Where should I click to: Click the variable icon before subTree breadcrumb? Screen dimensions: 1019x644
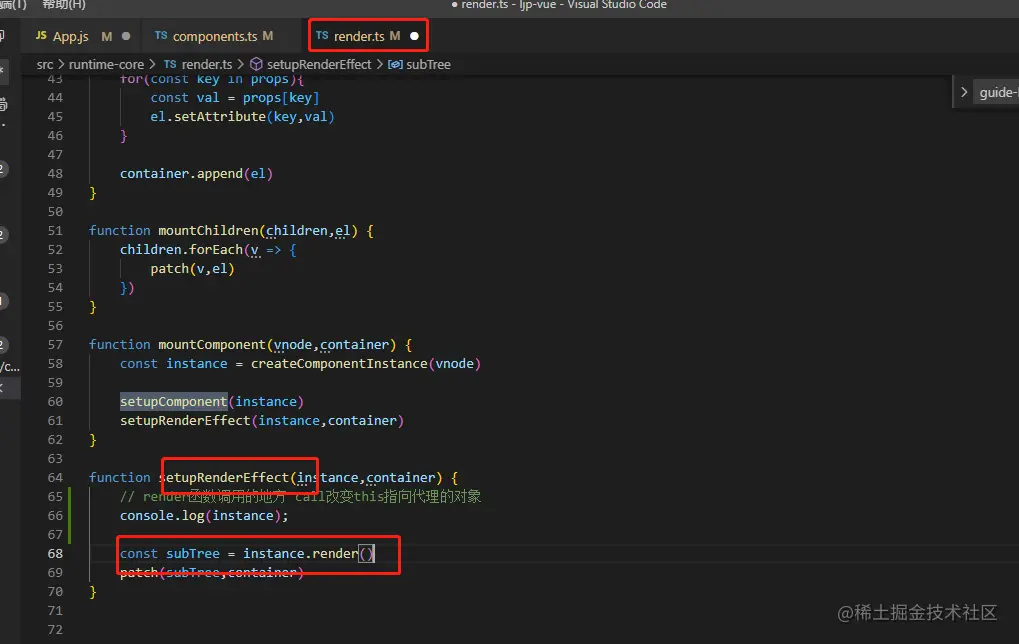pos(395,64)
